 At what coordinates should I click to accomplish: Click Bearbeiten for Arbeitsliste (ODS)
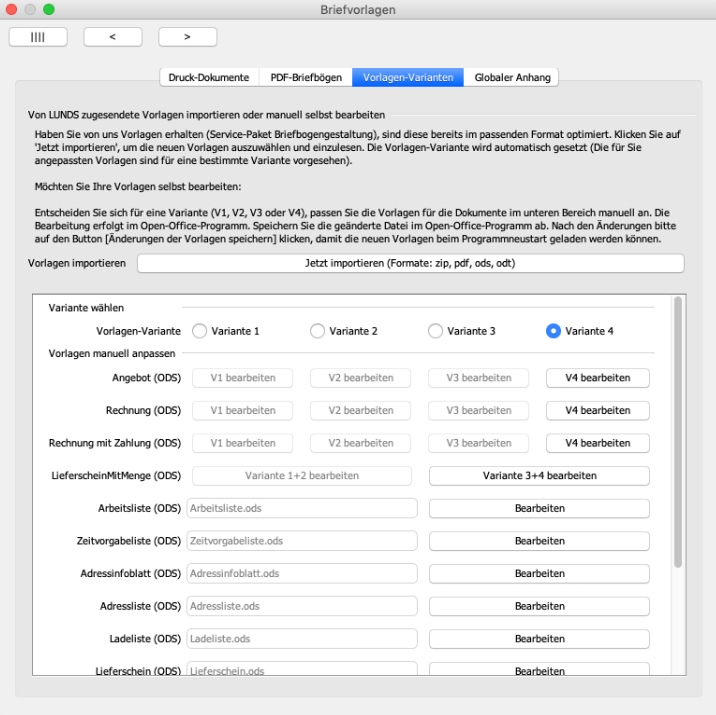(x=539, y=508)
